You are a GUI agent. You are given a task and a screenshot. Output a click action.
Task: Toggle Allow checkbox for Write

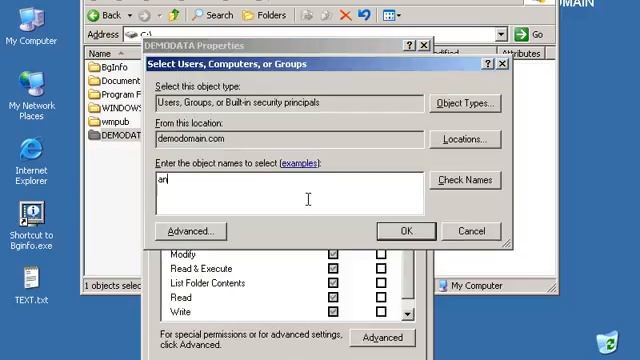333,312
